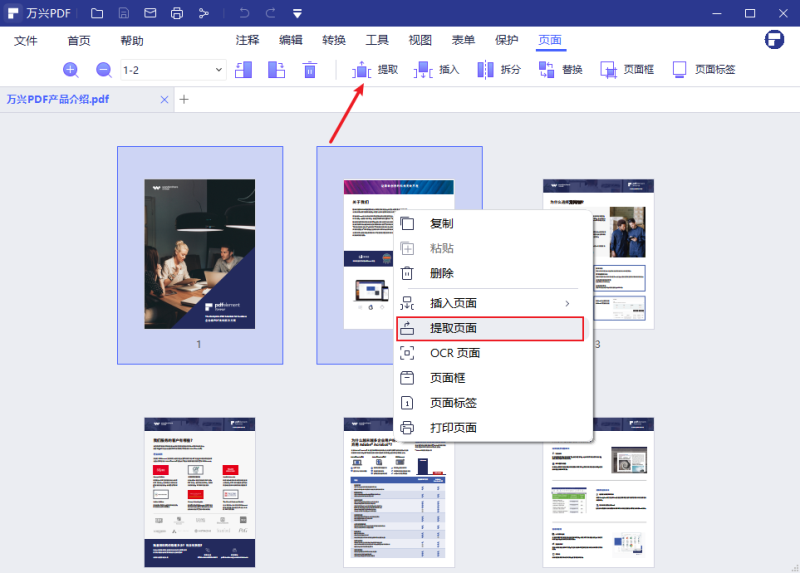Viewport: 800px width, 573px height.
Task: Click the zoom out magnifier icon
Action: point(104,69)
